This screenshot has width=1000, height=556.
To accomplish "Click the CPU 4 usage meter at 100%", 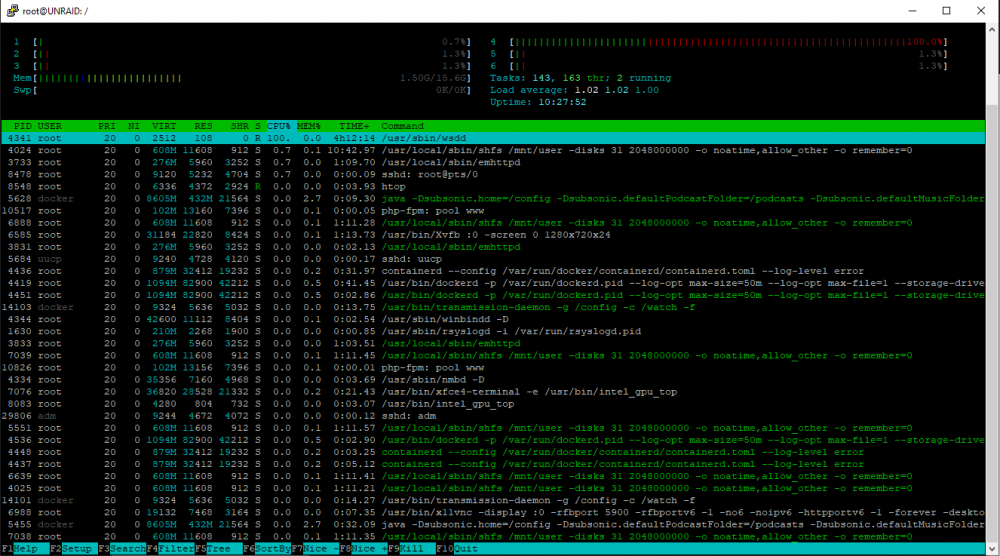I will [719, 42].
